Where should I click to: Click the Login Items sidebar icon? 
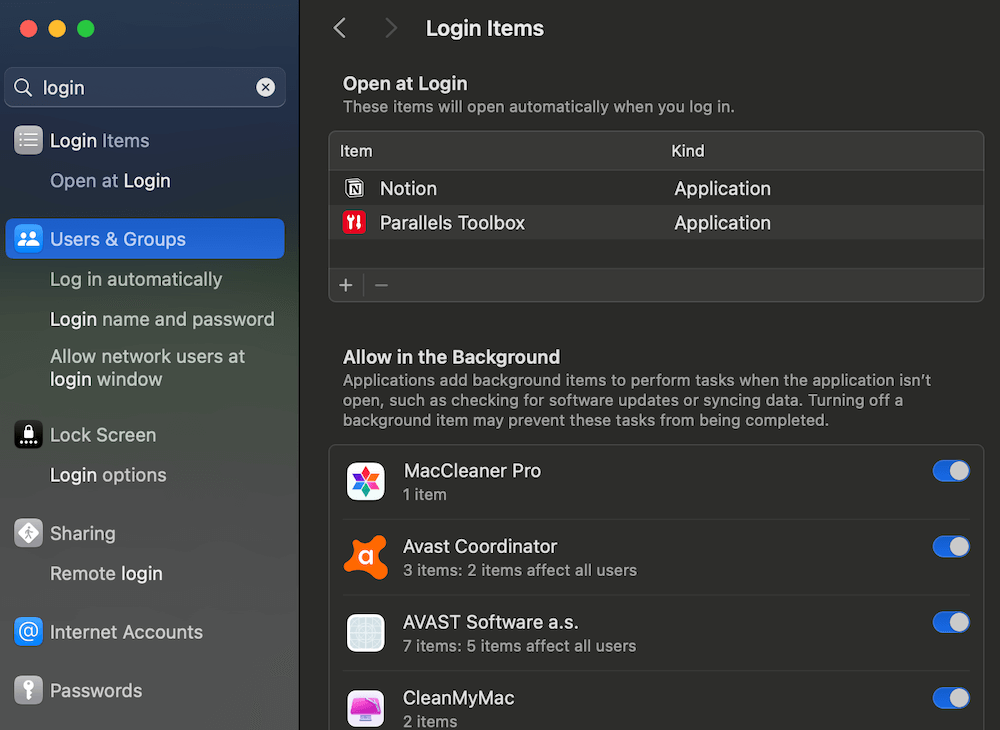[28, 140]
